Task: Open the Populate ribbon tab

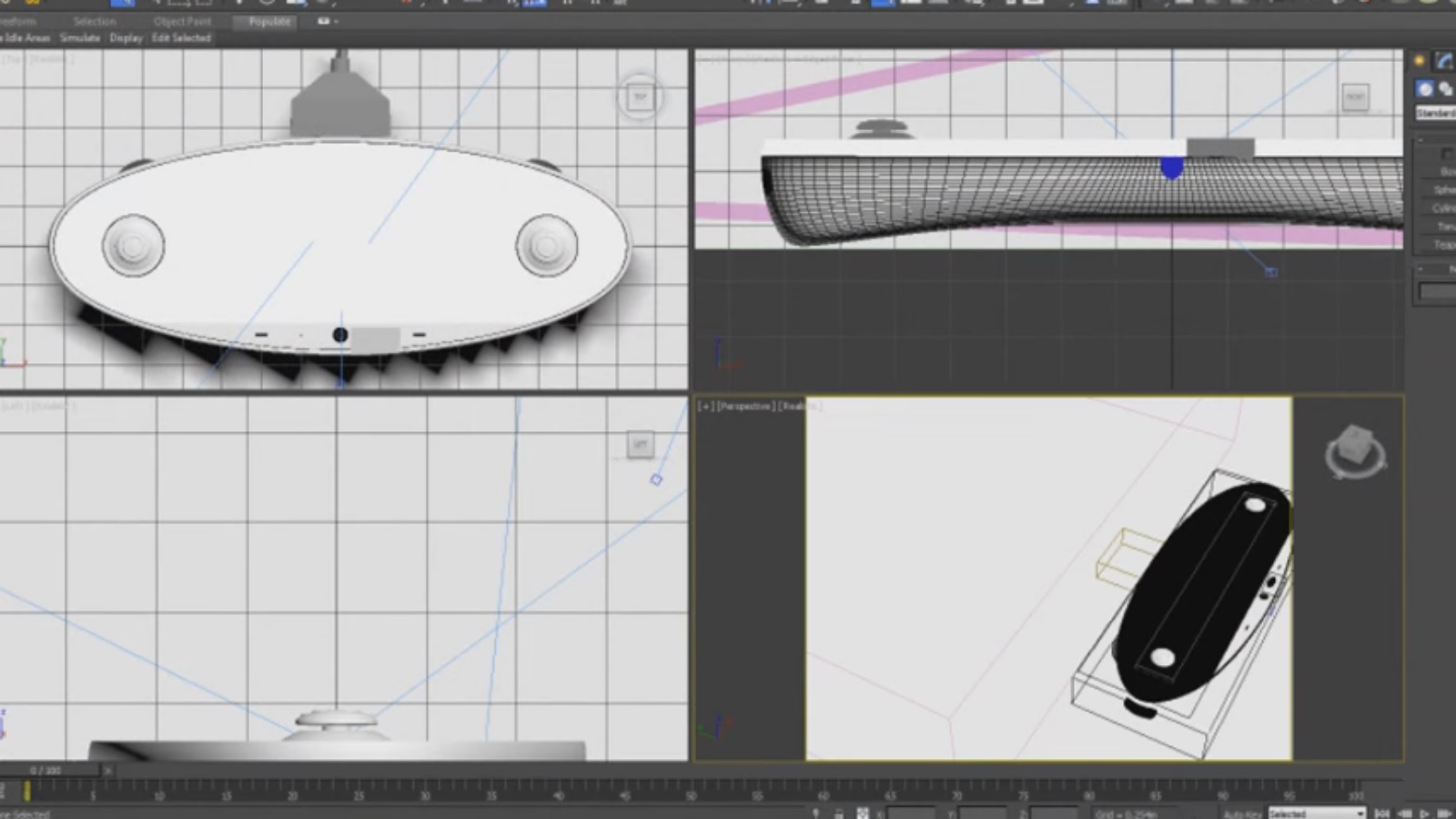Action: pyautogui.click(x=269, y=21)
